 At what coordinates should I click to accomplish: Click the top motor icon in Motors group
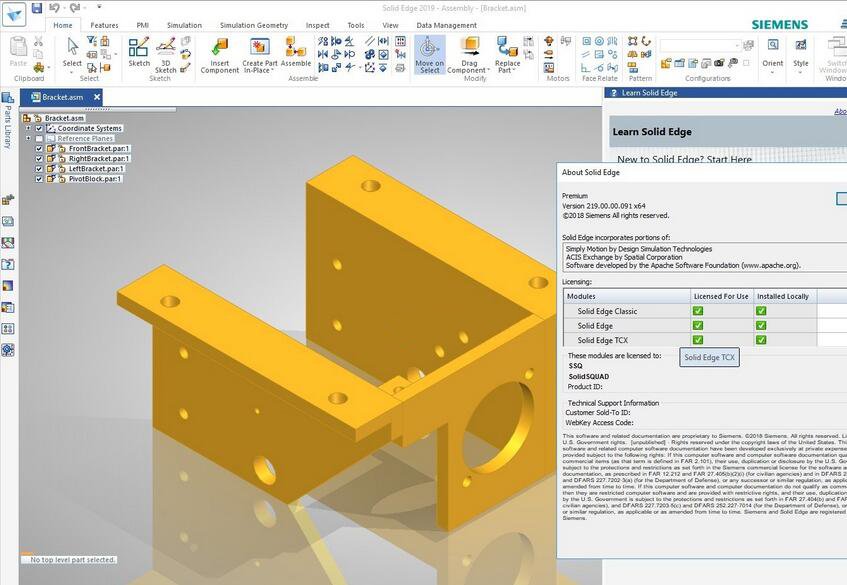coord(549,41)
